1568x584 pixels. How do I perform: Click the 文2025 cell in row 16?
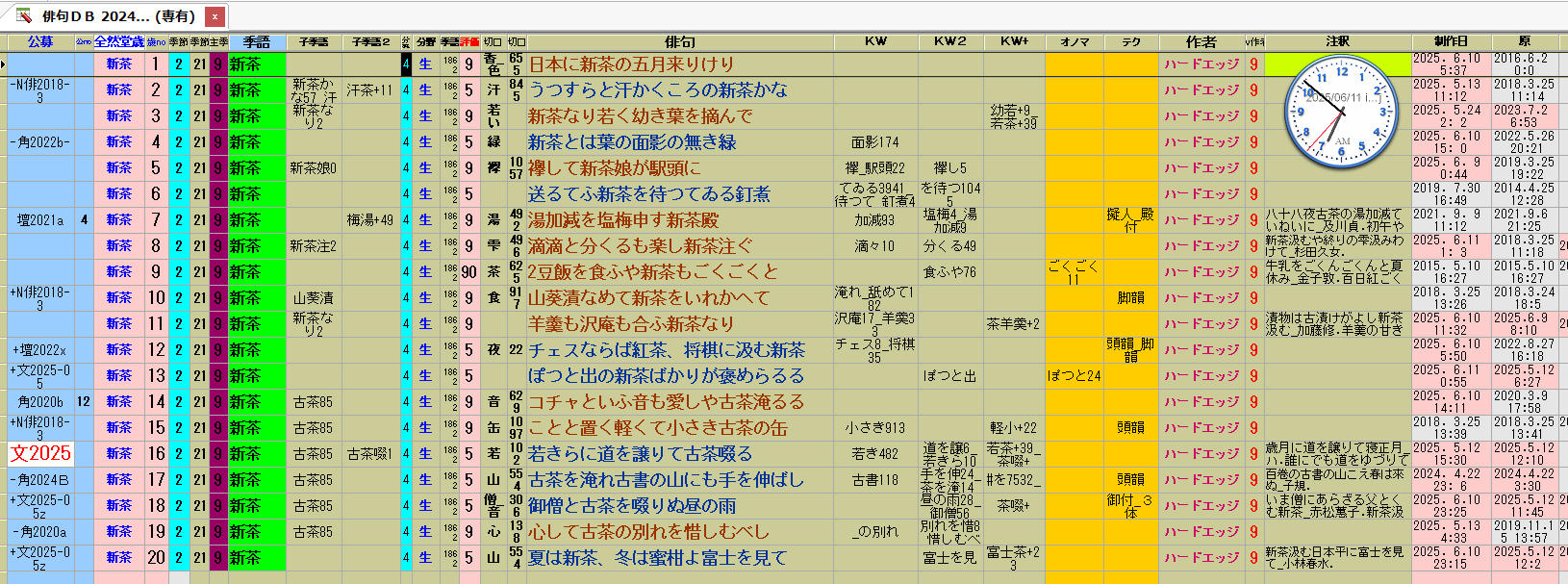coord(40,453)
